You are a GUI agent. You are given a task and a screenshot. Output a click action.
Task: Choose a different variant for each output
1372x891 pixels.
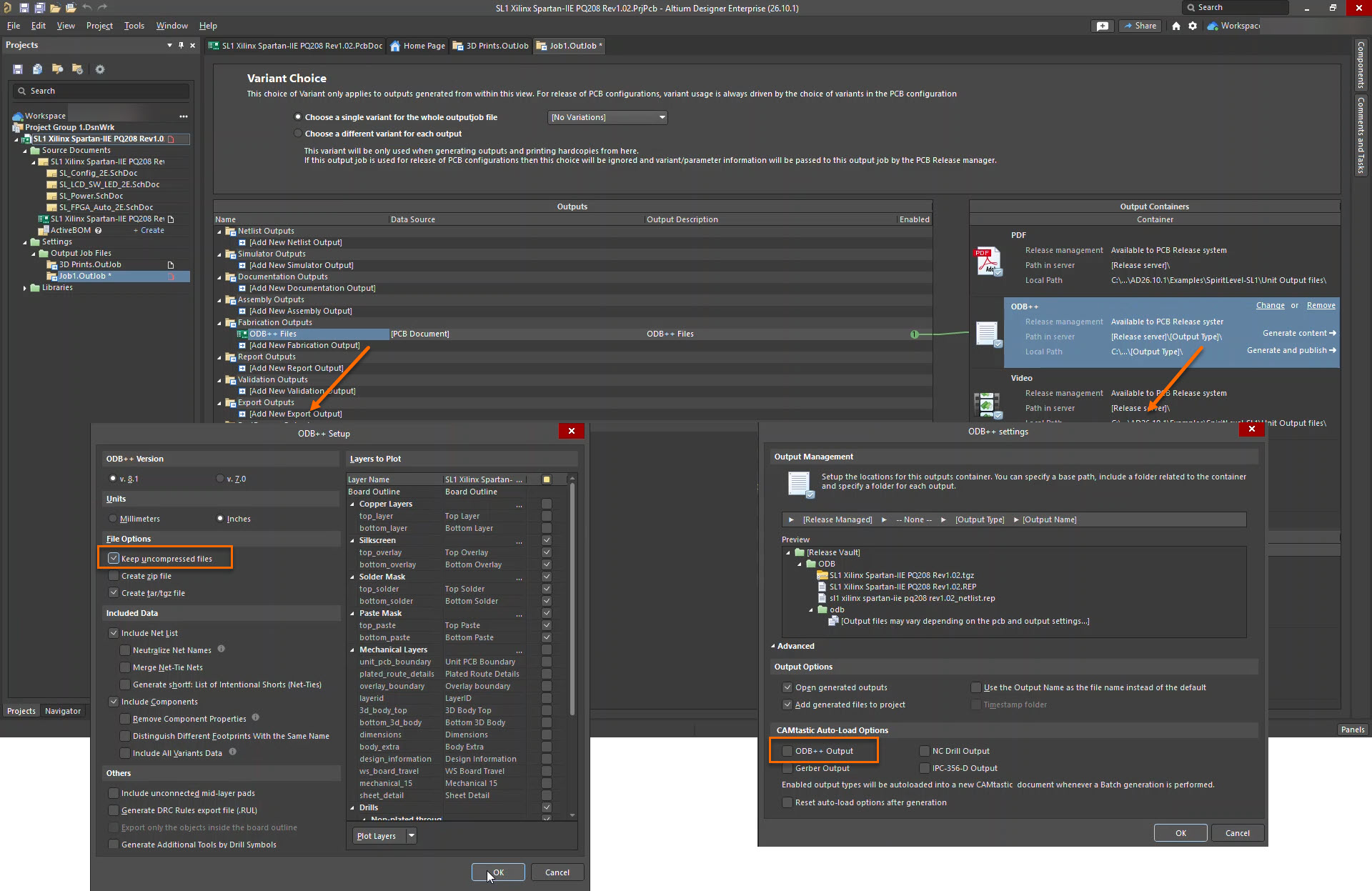tap(298, 134)
